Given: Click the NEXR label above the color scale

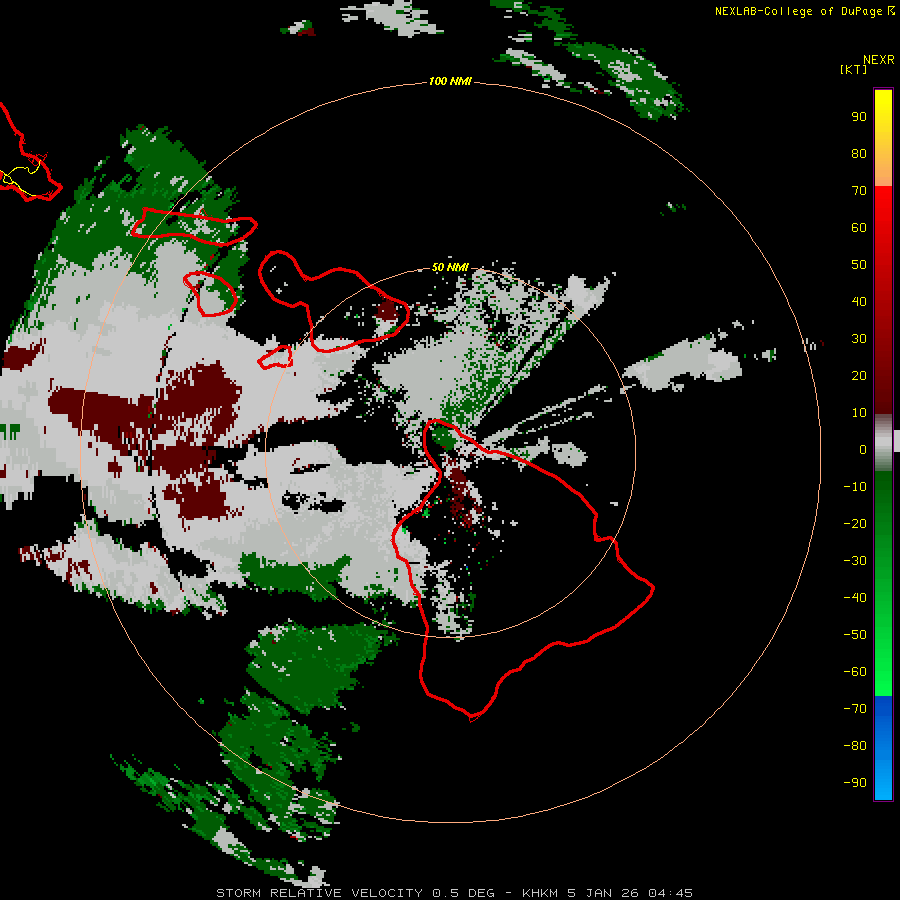Looking at the screenshot, I should click(x=878, y=60).
